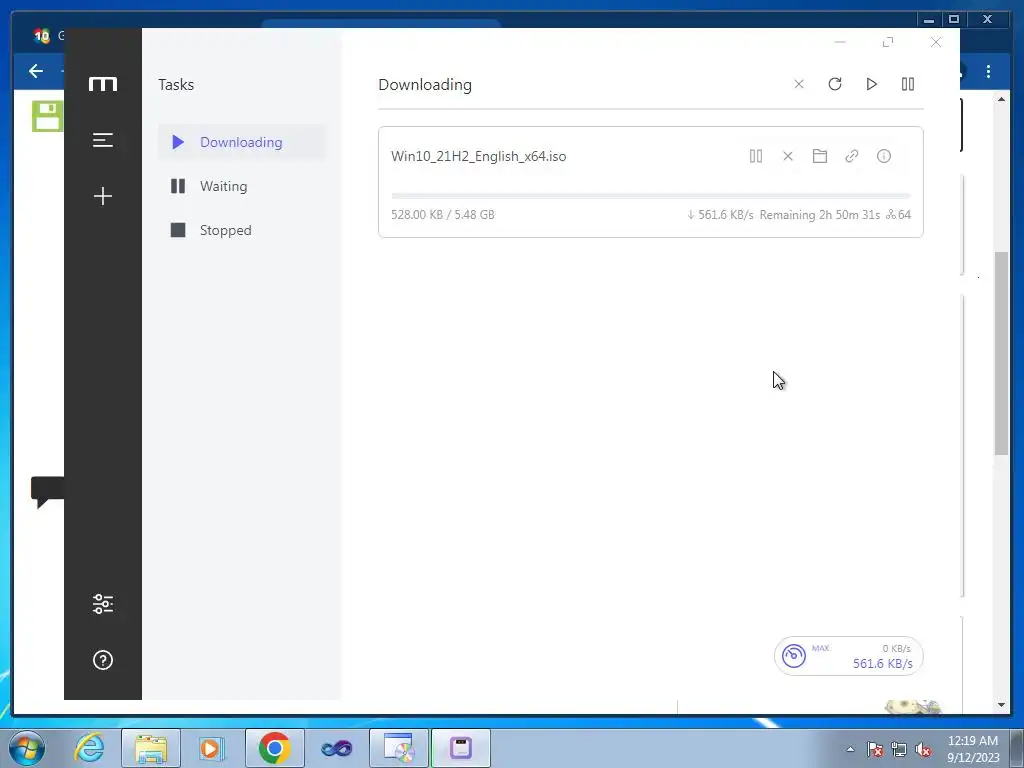Open the disc window app on taskbar
Viewport: 1024px width, 768px height.
(398, 748)
